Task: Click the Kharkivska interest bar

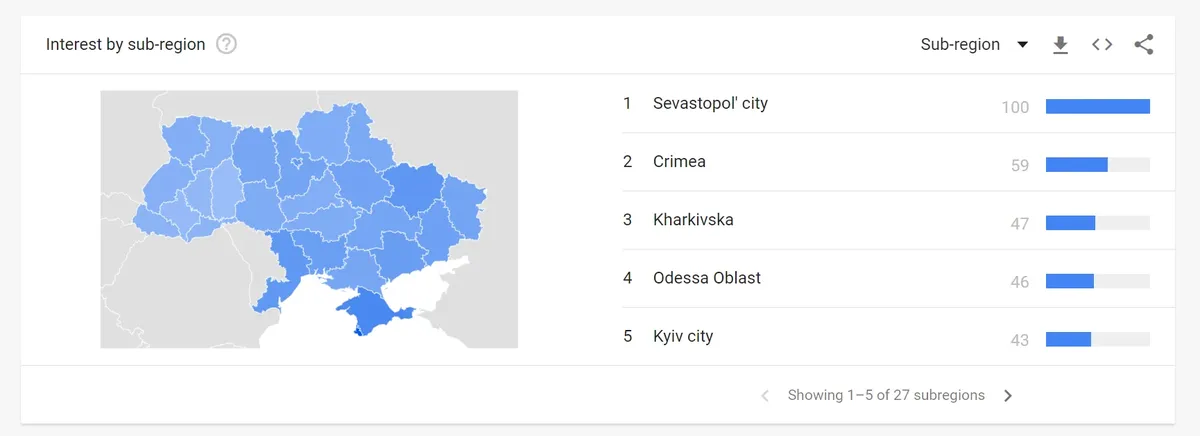Action: click(1097, 223)
